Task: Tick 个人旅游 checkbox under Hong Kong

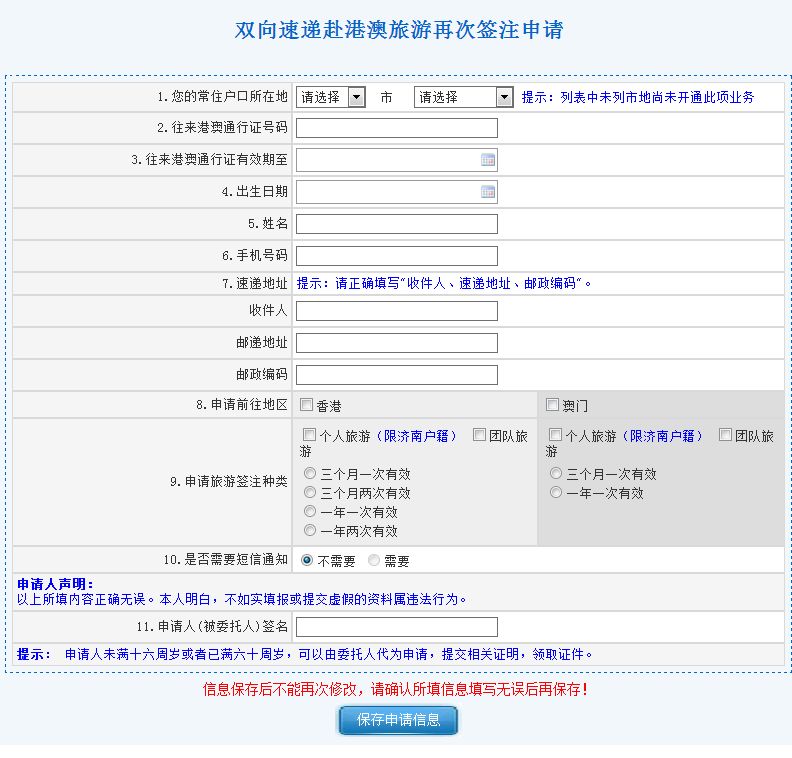Action: click(x=309, y=435)
